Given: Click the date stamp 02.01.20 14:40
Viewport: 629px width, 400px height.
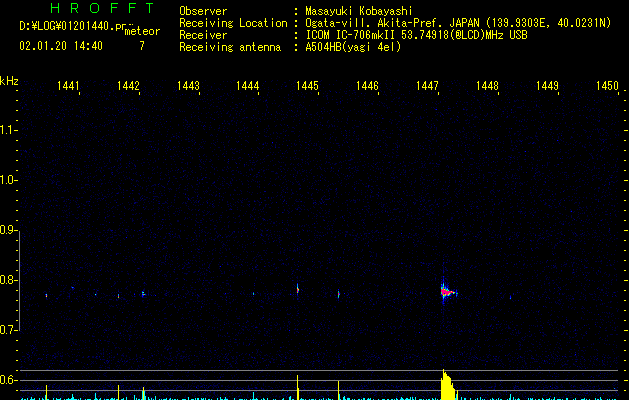Looking at the screenshot, I should (x=61, y=46).
